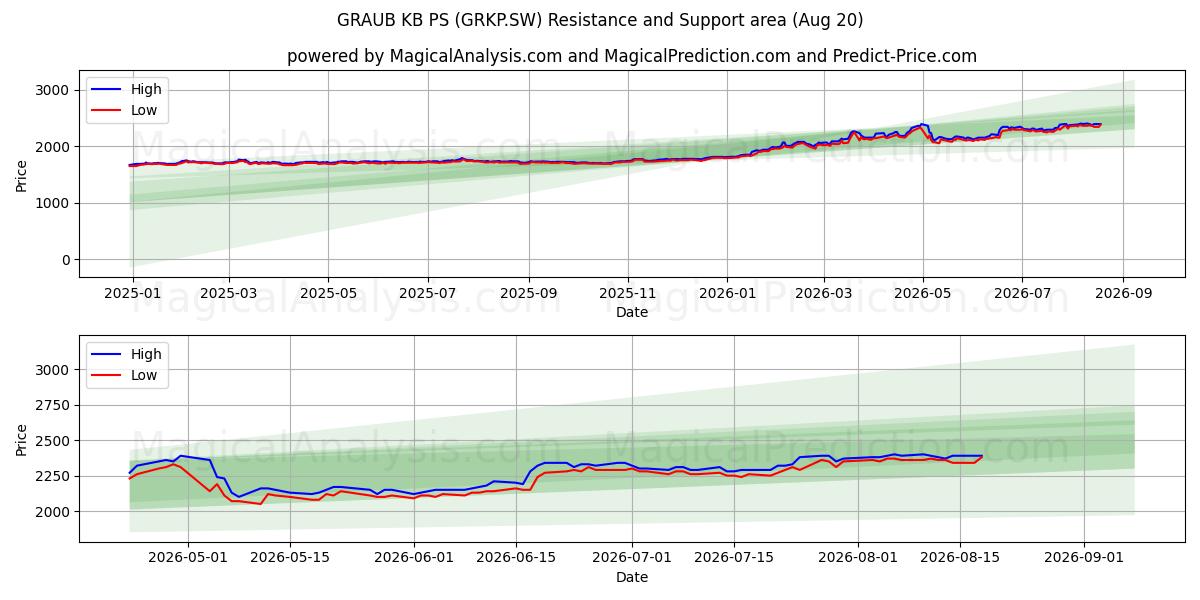Click the 'Price' axis label of the bottom chart
1200x600 pixels.
(22, 439)
